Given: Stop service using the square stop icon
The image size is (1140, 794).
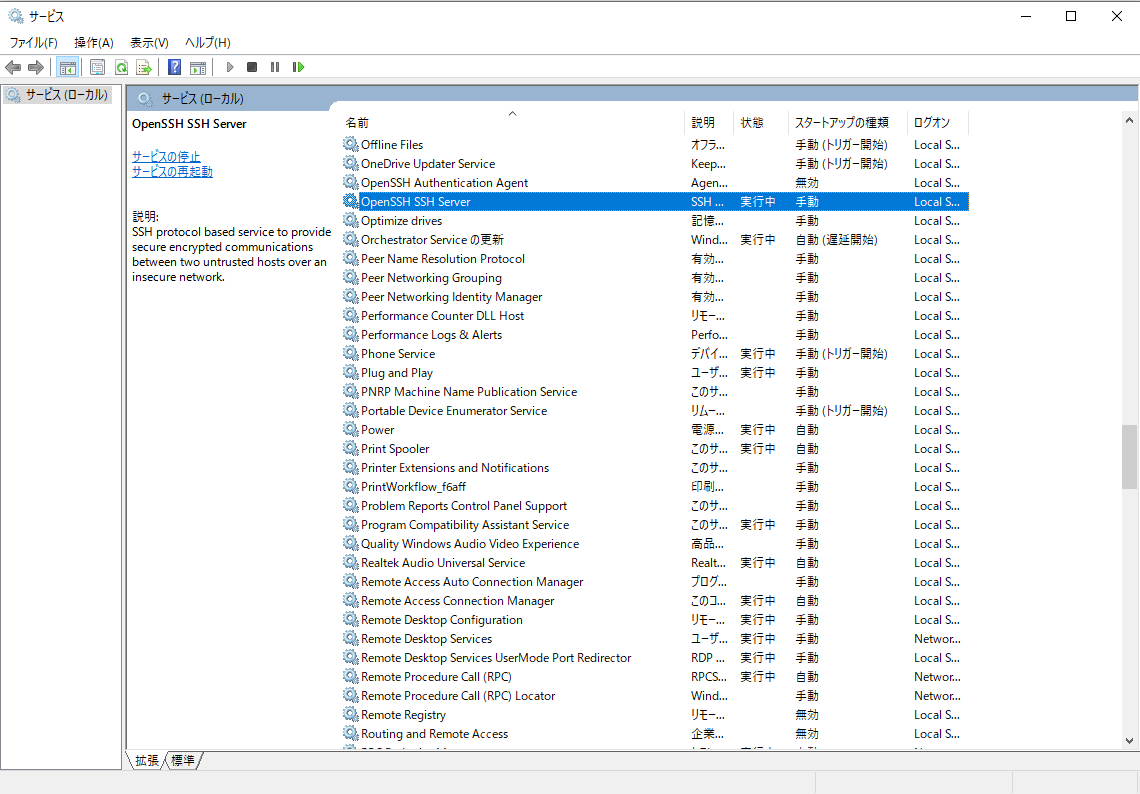Looking at the screenshot, I should [x=252, y=67].
